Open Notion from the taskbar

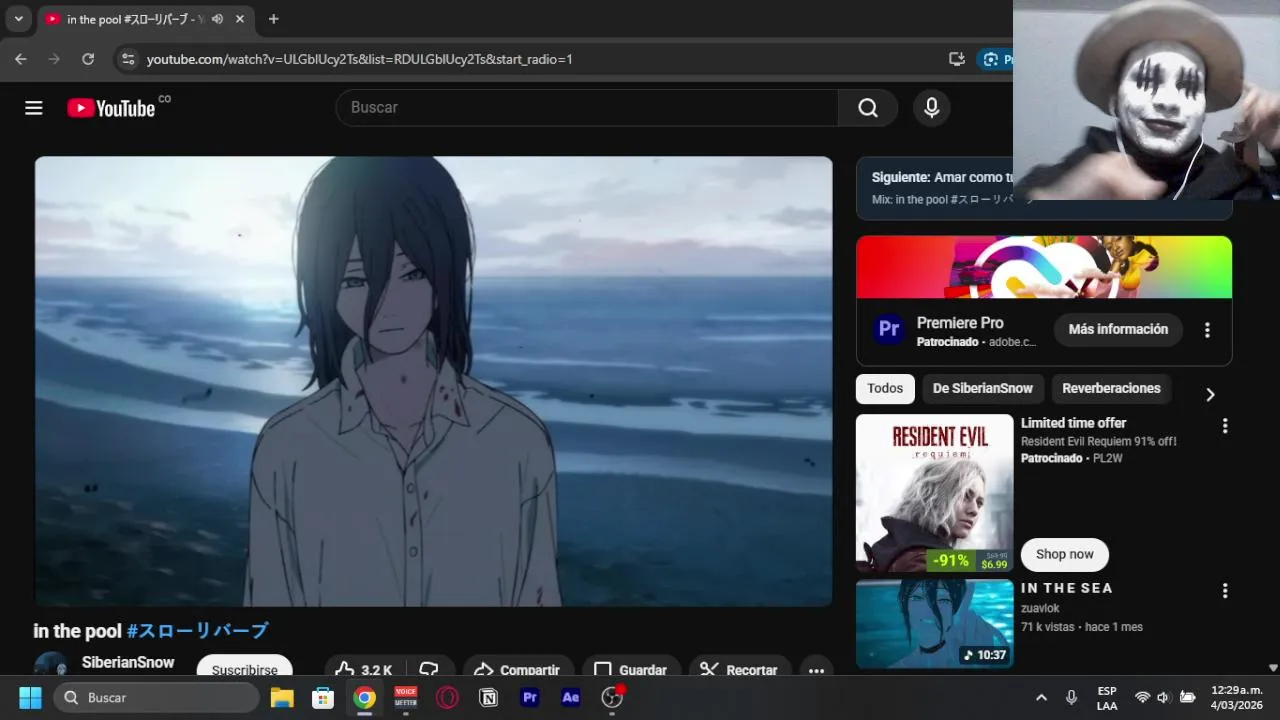(x=489, y=698)
